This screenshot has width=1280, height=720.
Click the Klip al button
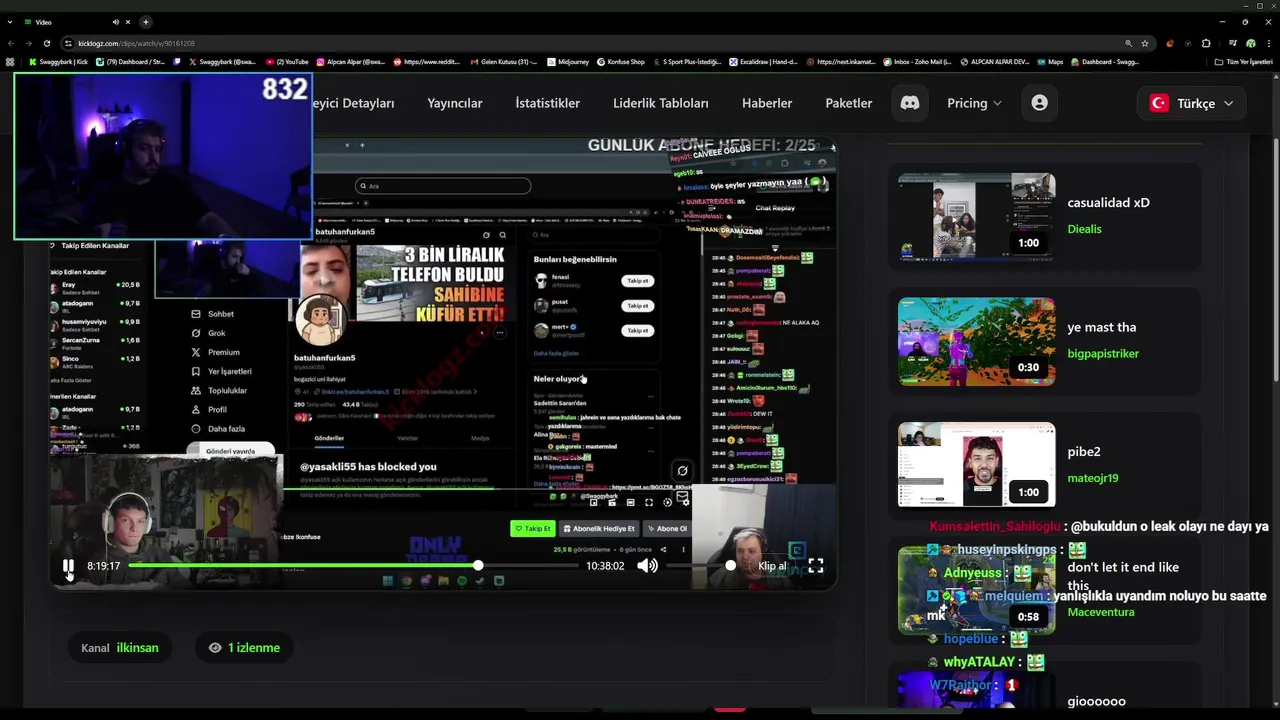click(x=772, y=566)
